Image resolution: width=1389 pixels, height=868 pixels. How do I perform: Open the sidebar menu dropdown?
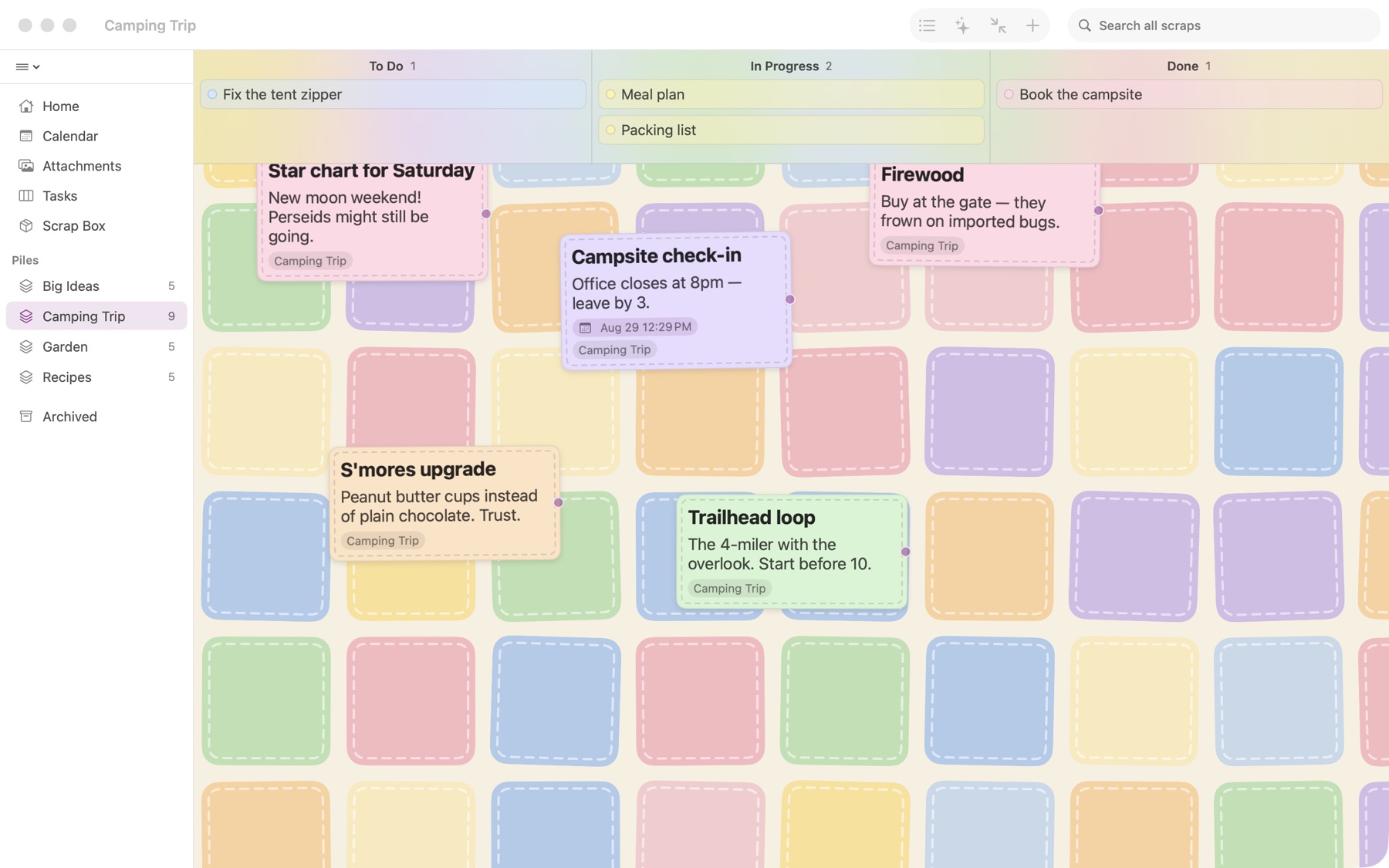tap(28, 67)
